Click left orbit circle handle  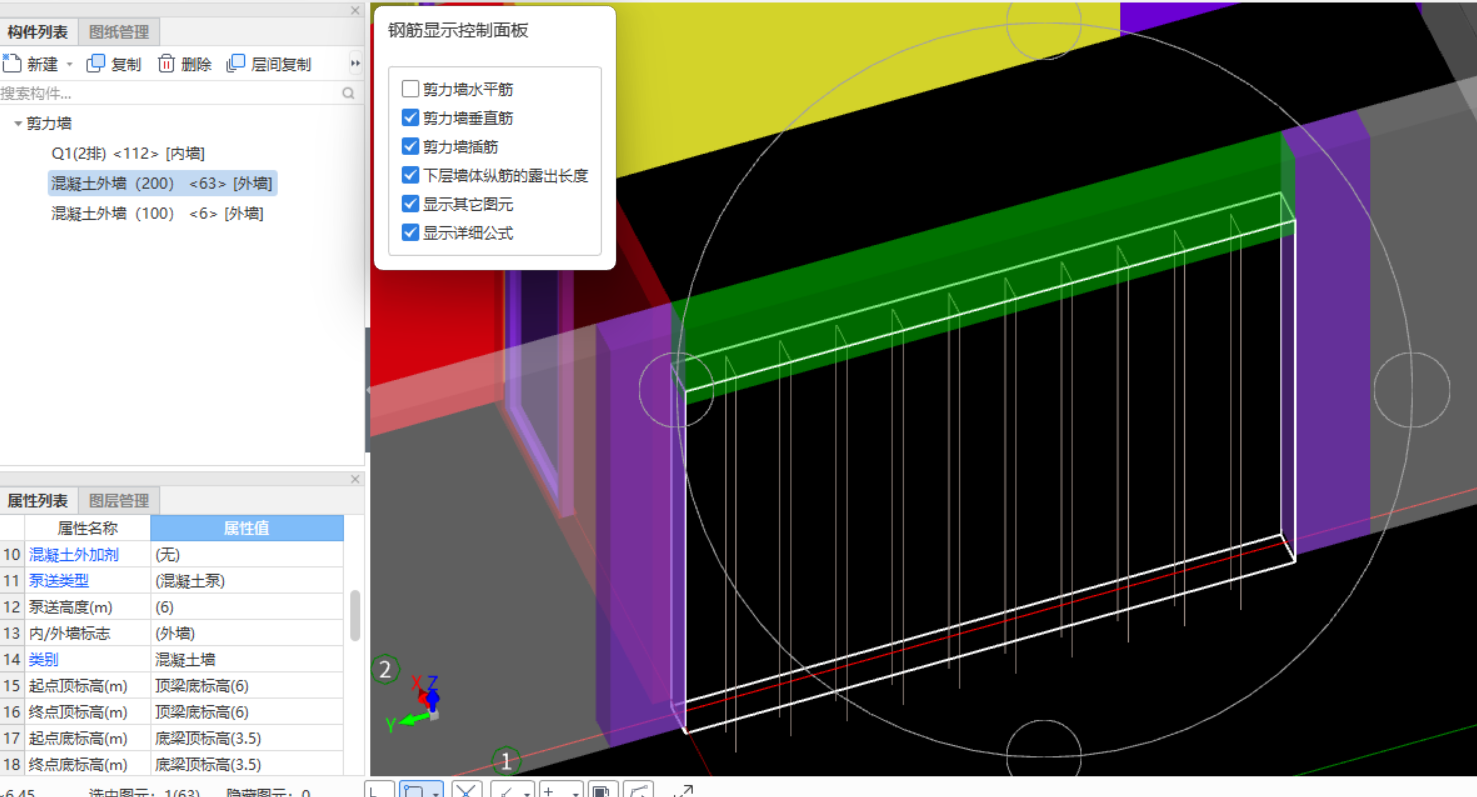click(677, 389)
